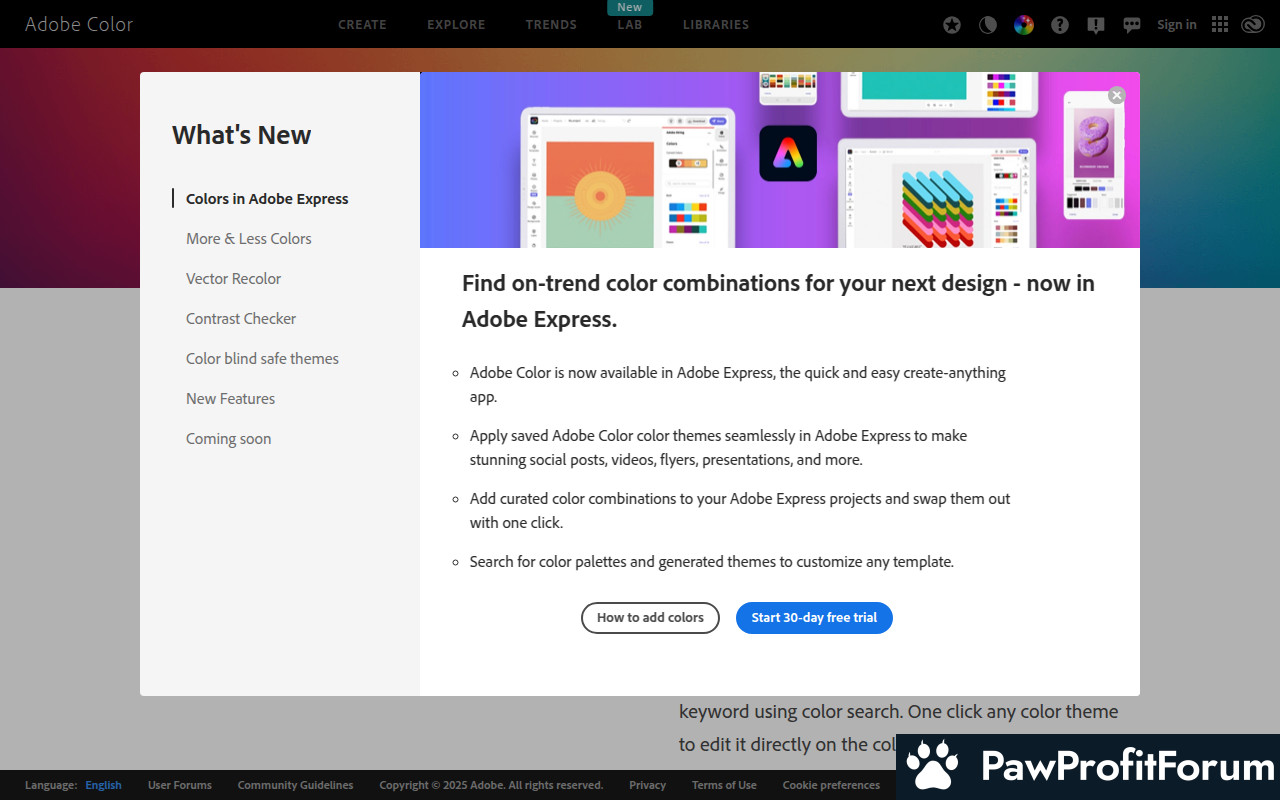The width and height of the screenshot is (1280, 800).
Task: Click the Sign in link
Action: coord(1176,25)
